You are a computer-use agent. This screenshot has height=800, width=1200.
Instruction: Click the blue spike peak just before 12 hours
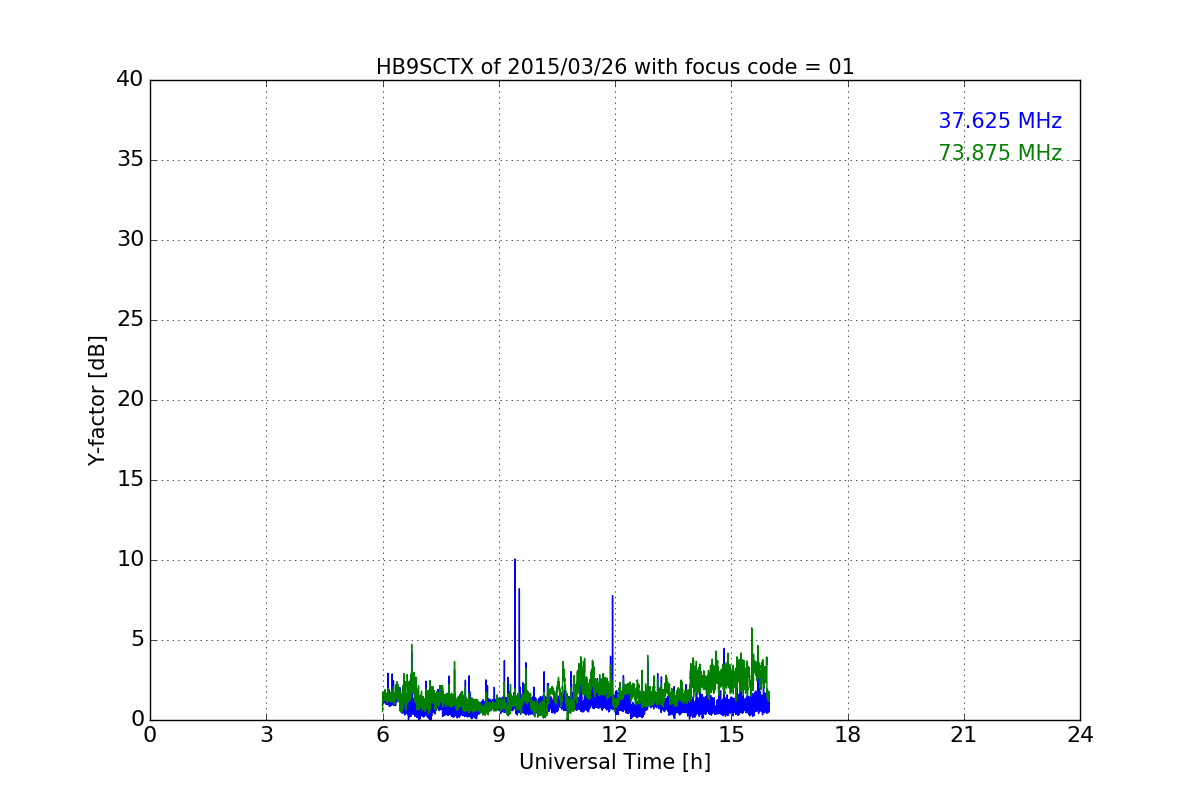[612, 597]
